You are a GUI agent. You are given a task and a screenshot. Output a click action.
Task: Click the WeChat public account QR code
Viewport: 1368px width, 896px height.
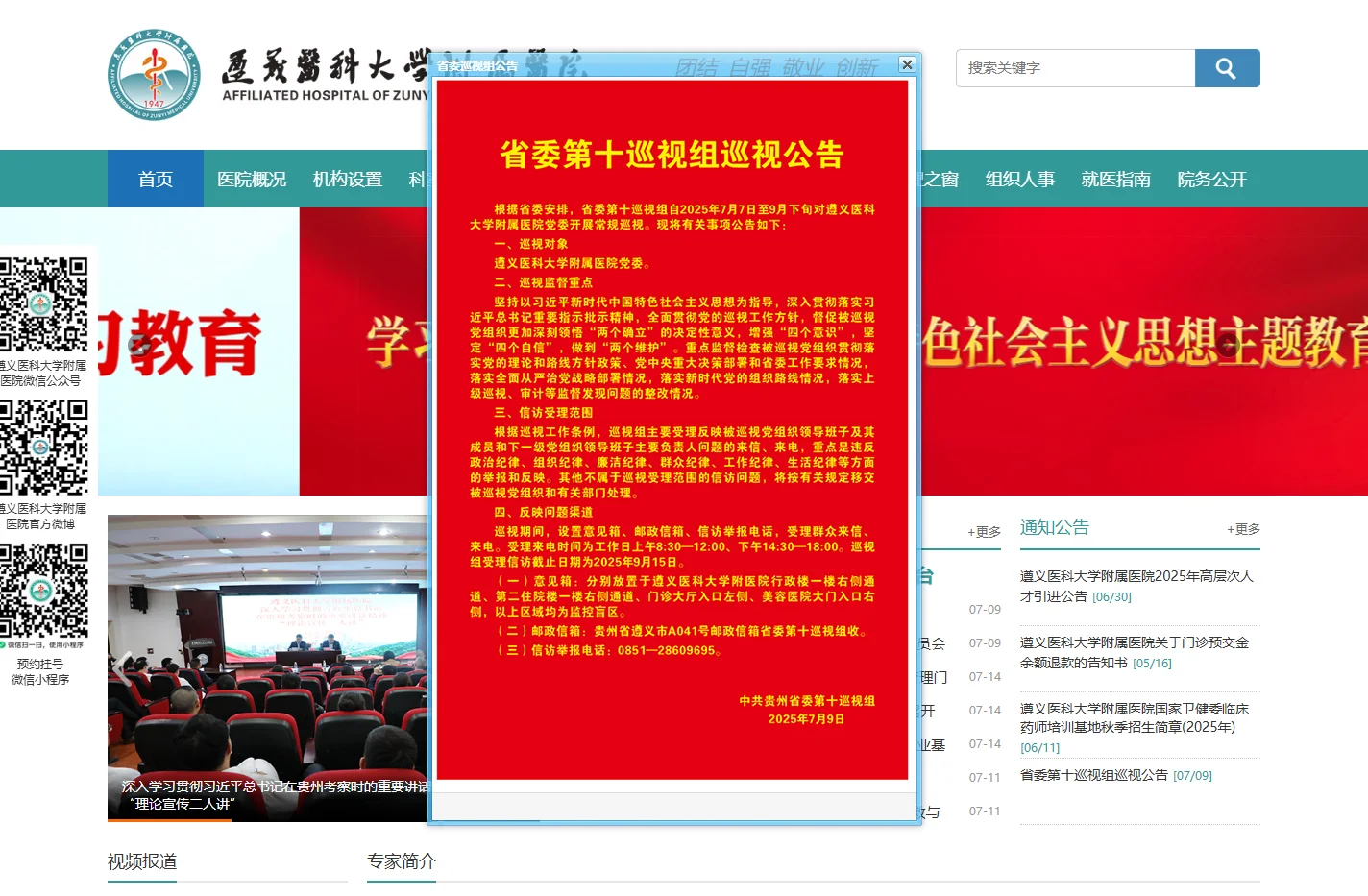coord(43,304)
